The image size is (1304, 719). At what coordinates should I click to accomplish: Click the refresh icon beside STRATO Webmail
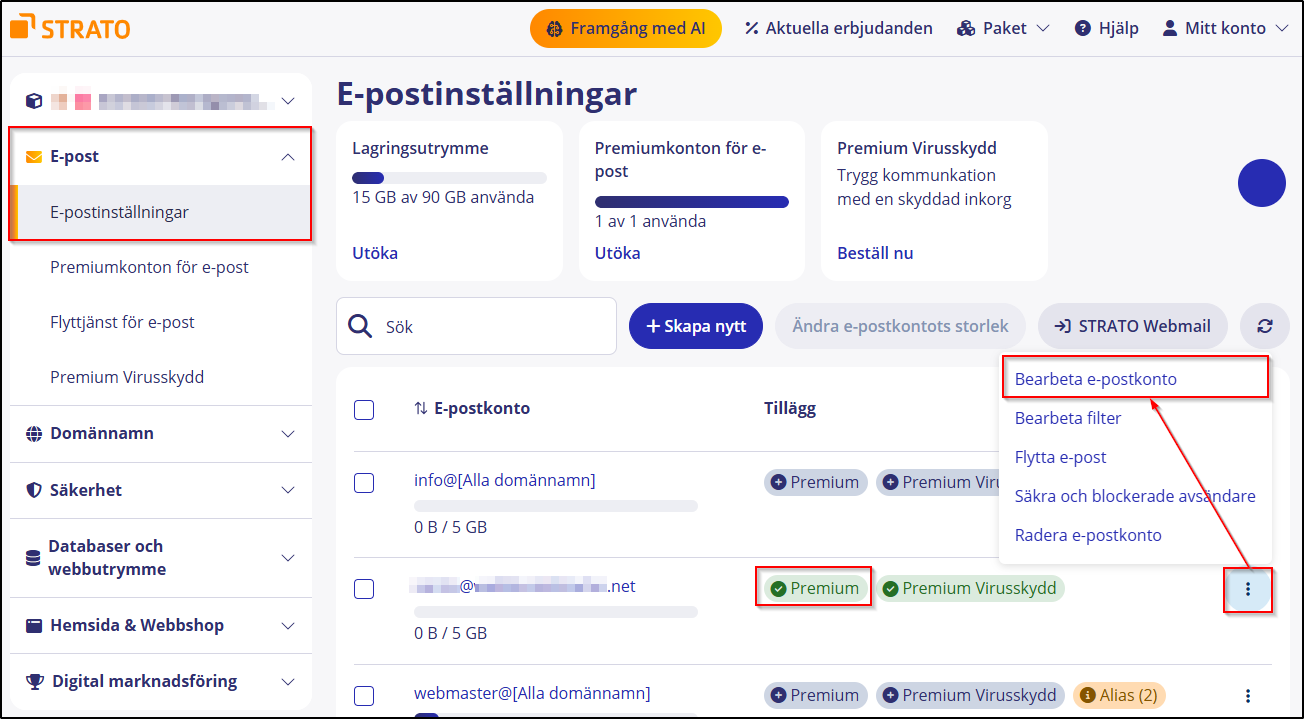click(1264, 325)
